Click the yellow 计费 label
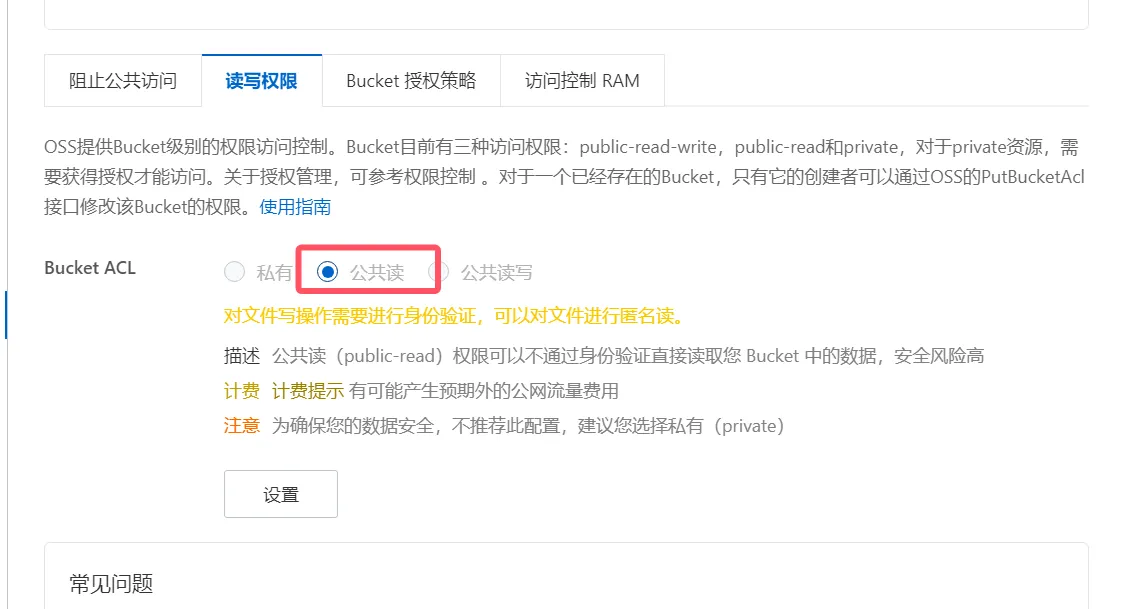Viewport: 1125px width, 609px height. click(242, 391)
